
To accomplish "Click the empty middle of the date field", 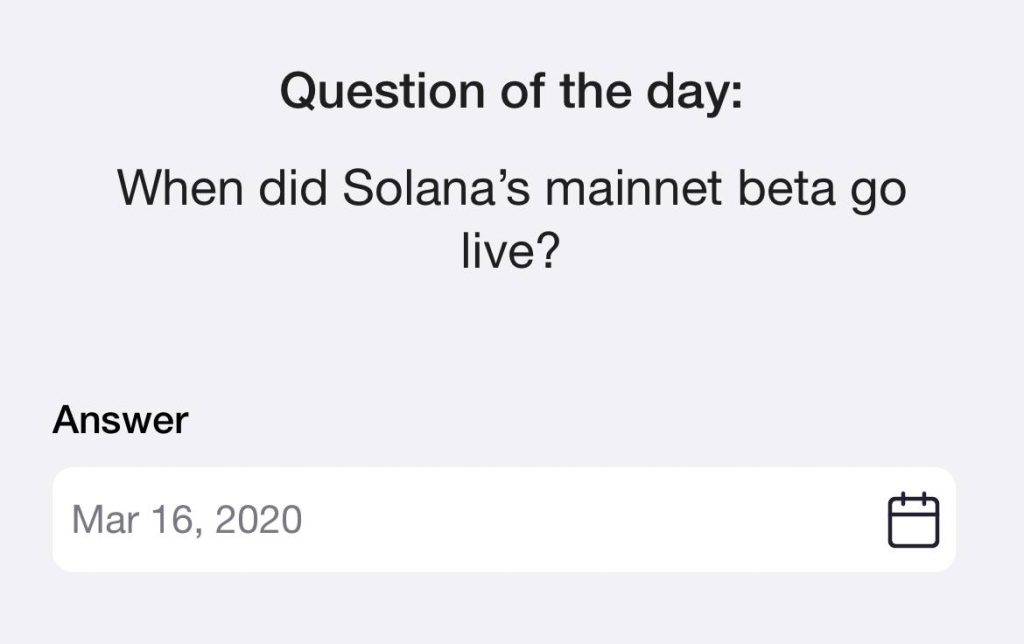I will click(x=588, y=520).
